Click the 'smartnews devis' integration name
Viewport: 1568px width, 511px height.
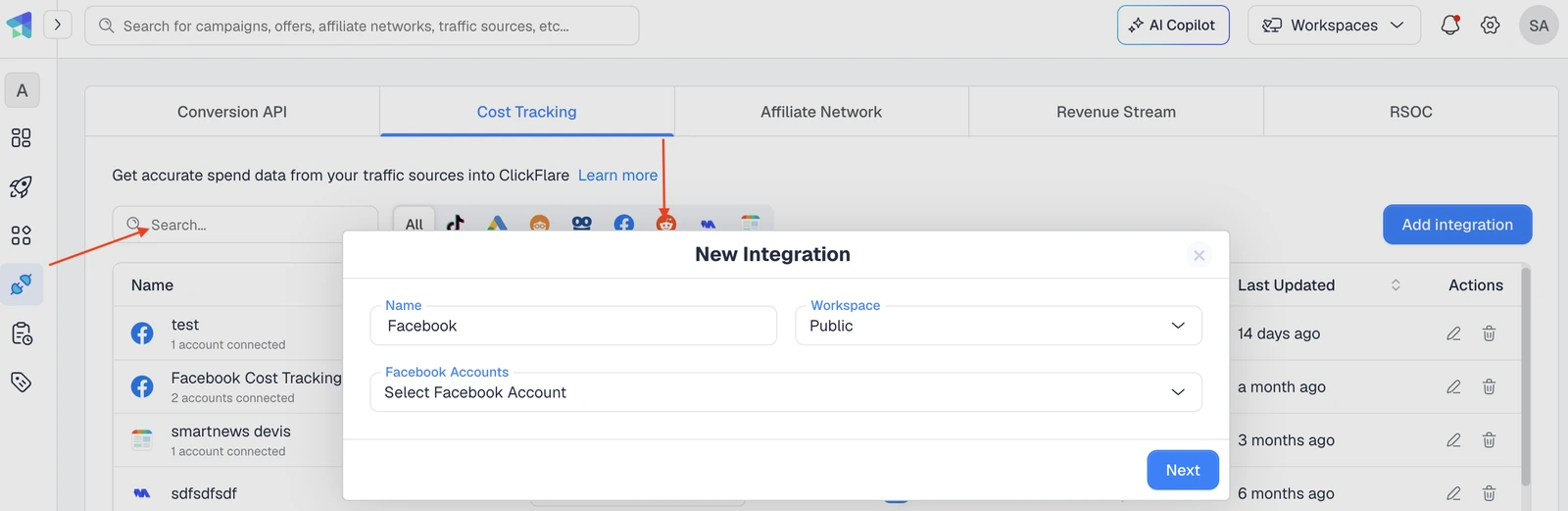231,432
